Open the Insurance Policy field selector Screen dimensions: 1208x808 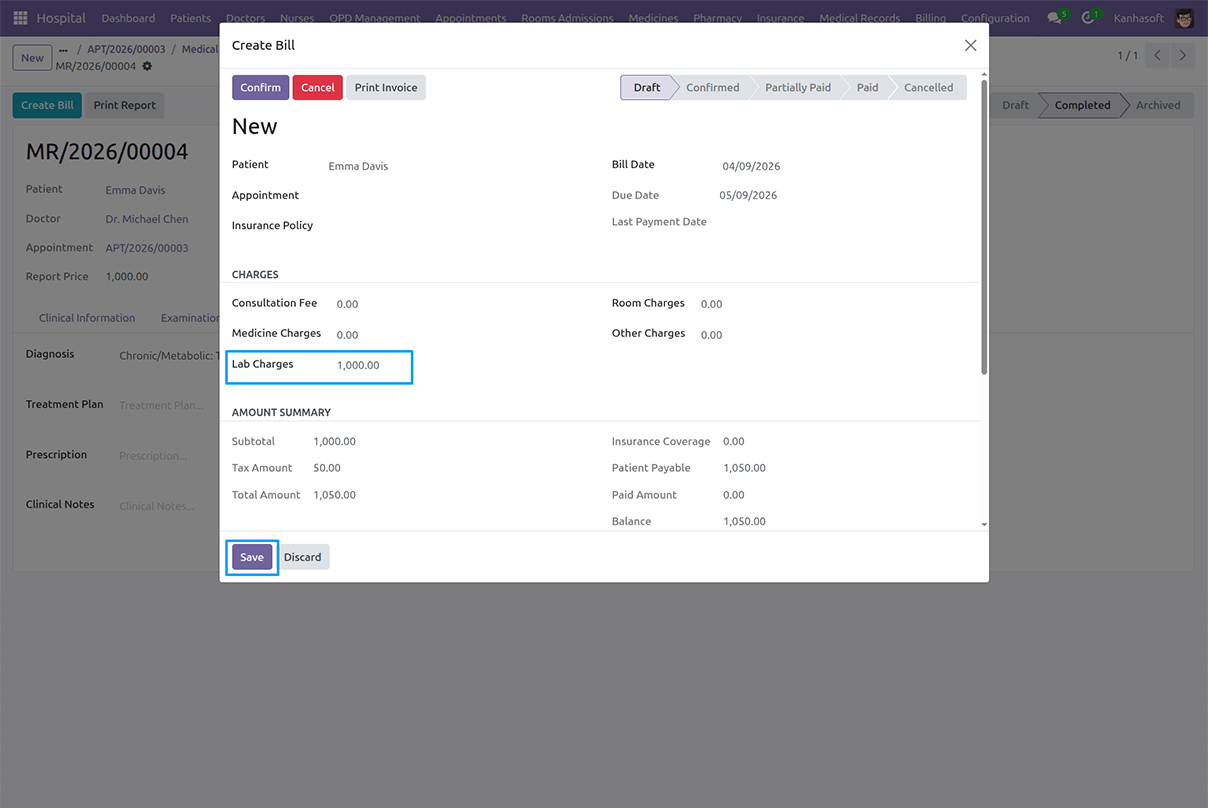pyautogui.click(x=400, y=226)
